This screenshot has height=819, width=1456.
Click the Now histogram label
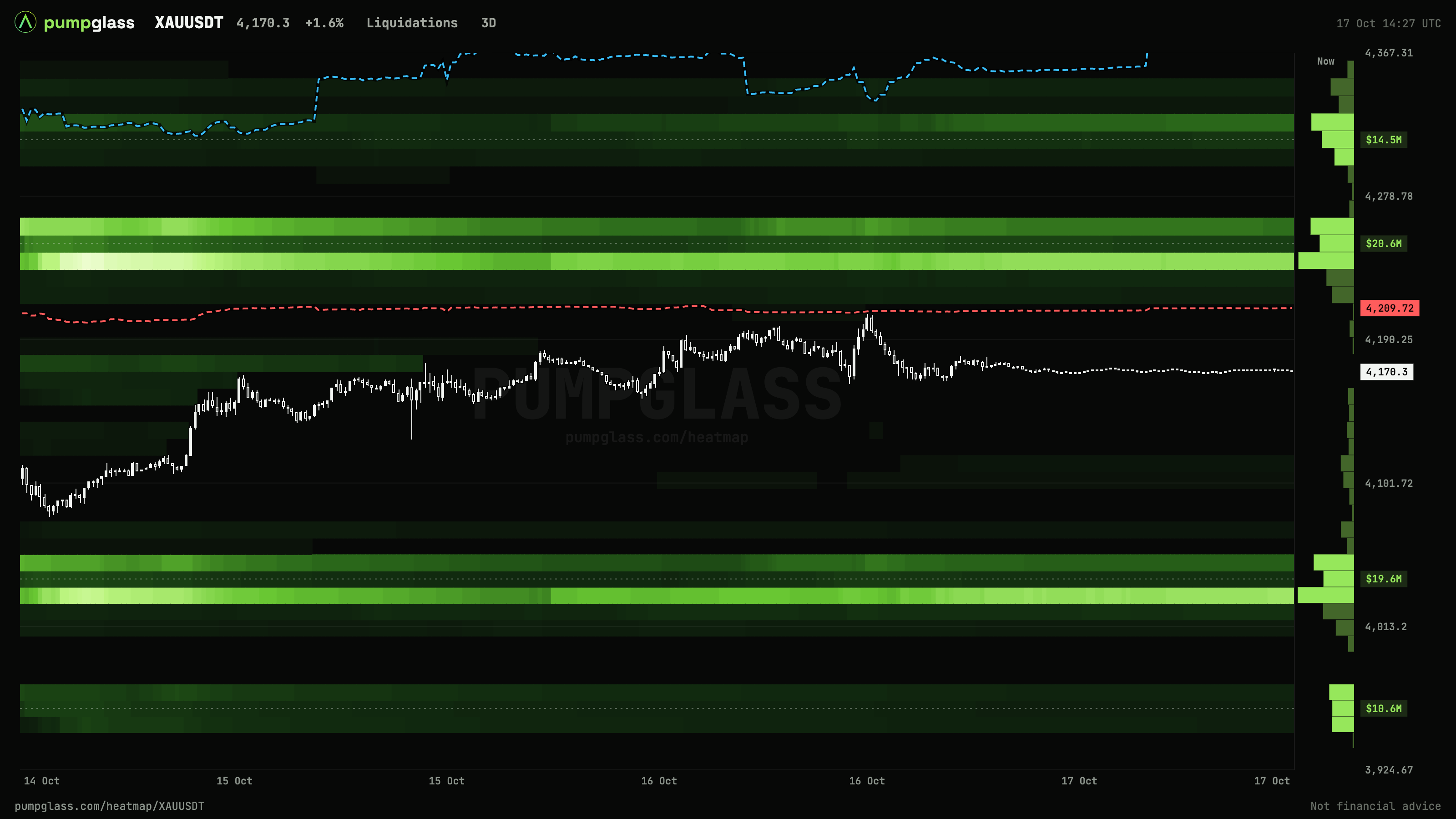[1325, 61]
